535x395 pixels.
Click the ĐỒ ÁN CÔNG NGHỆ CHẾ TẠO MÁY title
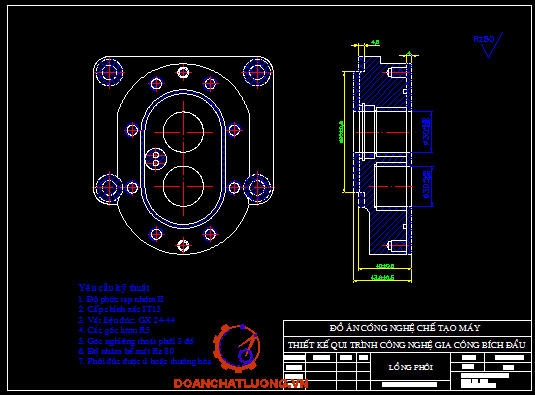[x=405, y=328]
